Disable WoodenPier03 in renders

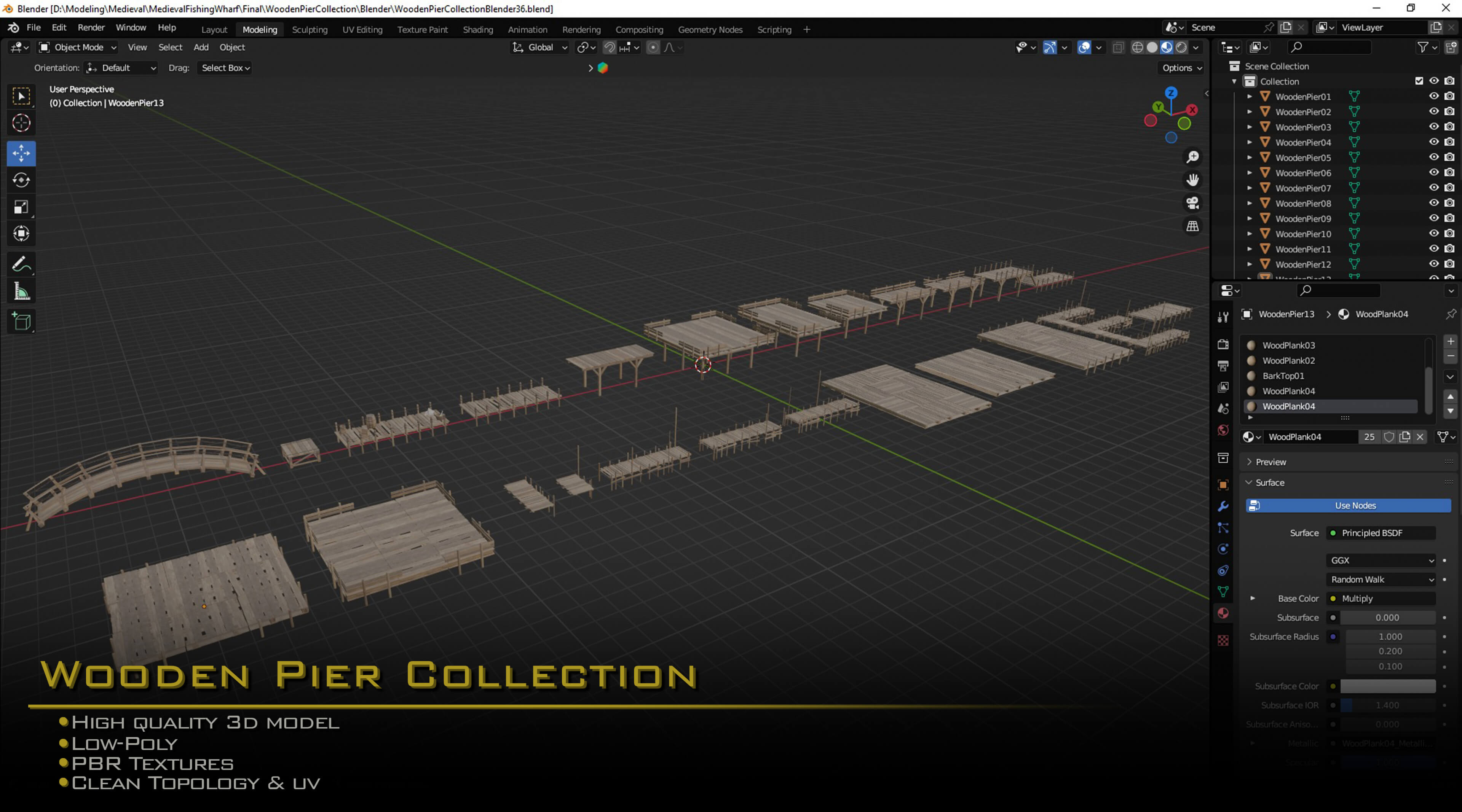point(1449,127)
